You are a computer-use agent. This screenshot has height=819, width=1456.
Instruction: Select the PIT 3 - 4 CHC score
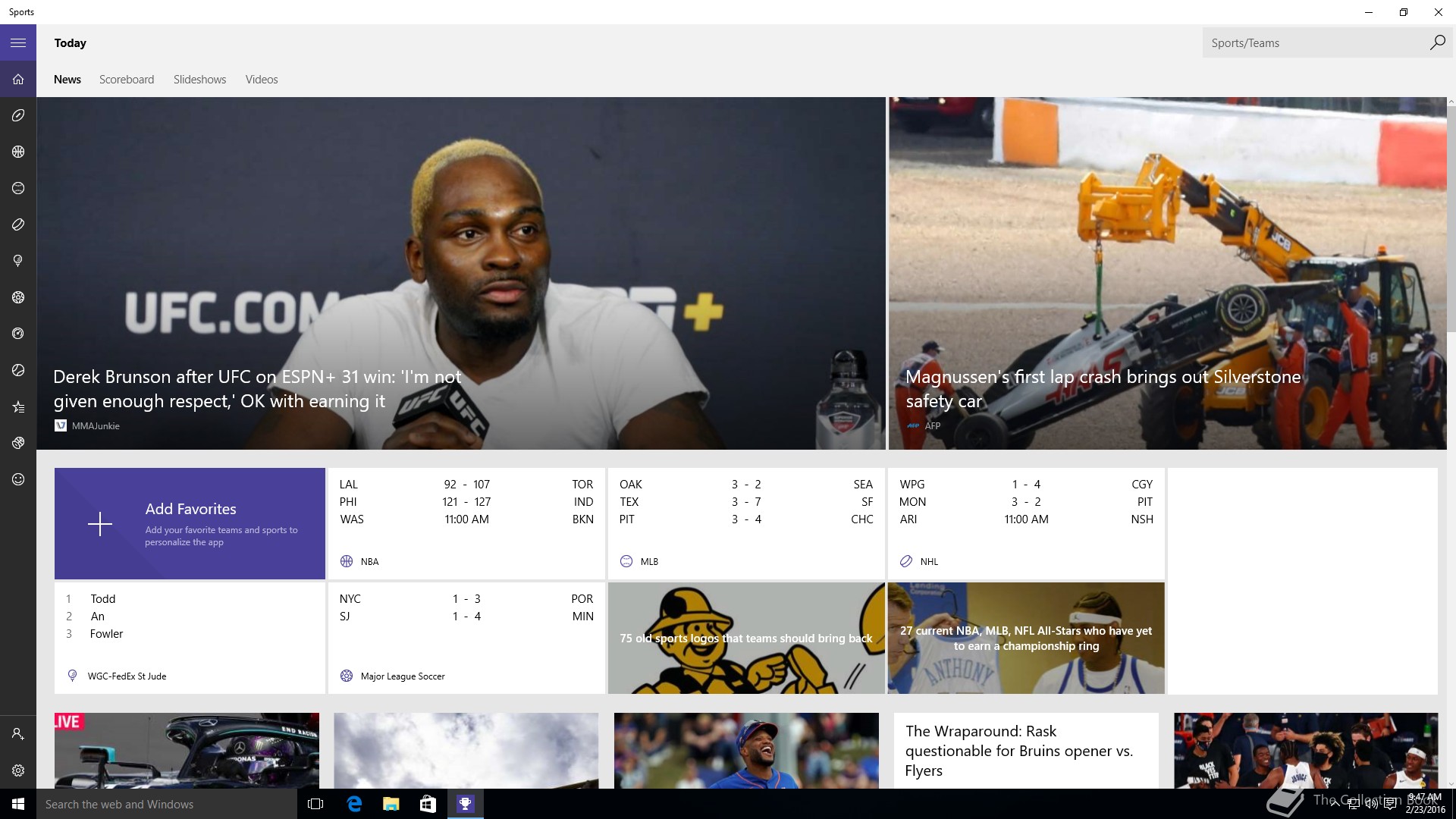pos(746,519)
